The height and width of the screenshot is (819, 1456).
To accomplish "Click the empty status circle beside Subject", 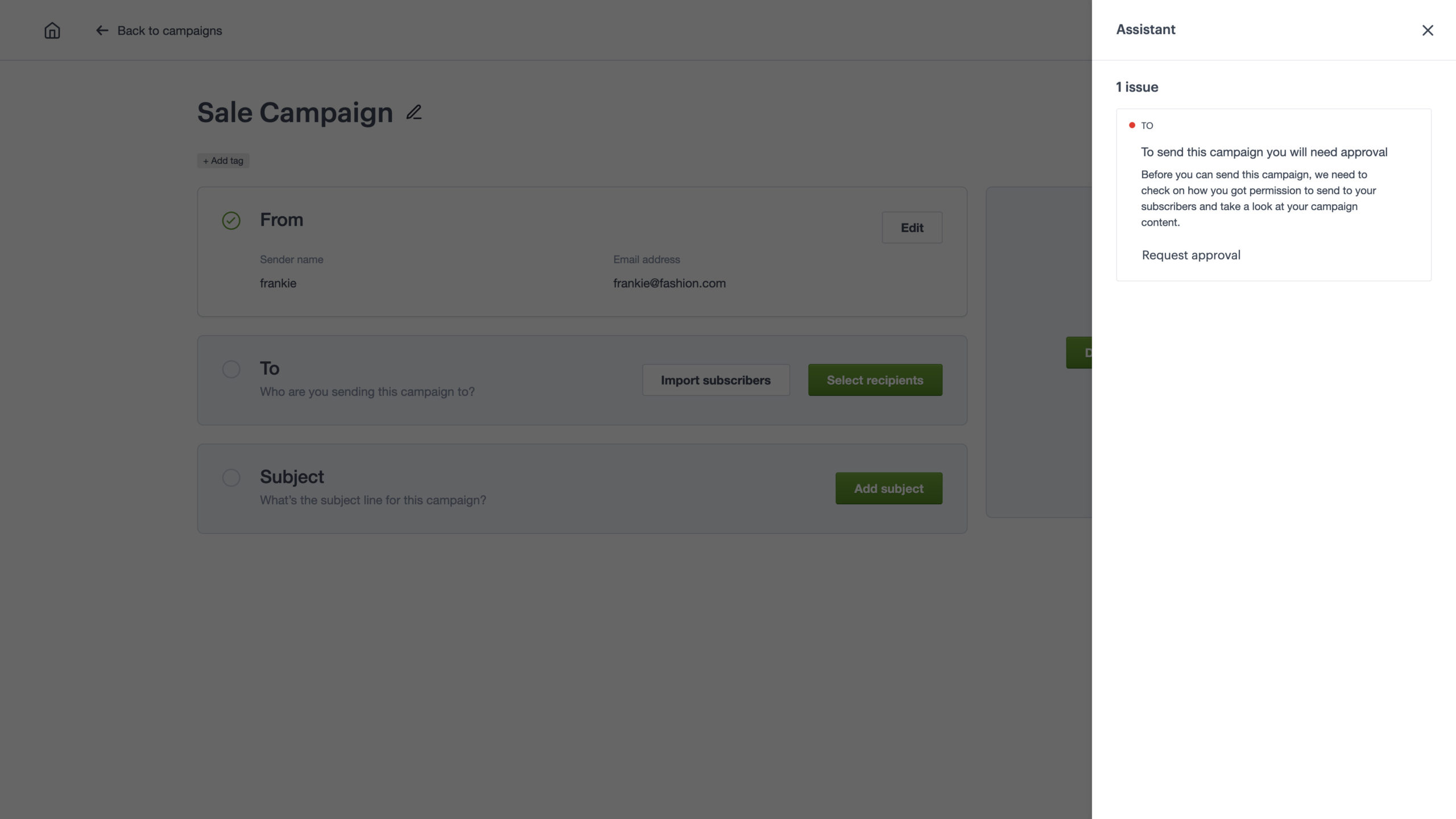I will coord(231,478).
